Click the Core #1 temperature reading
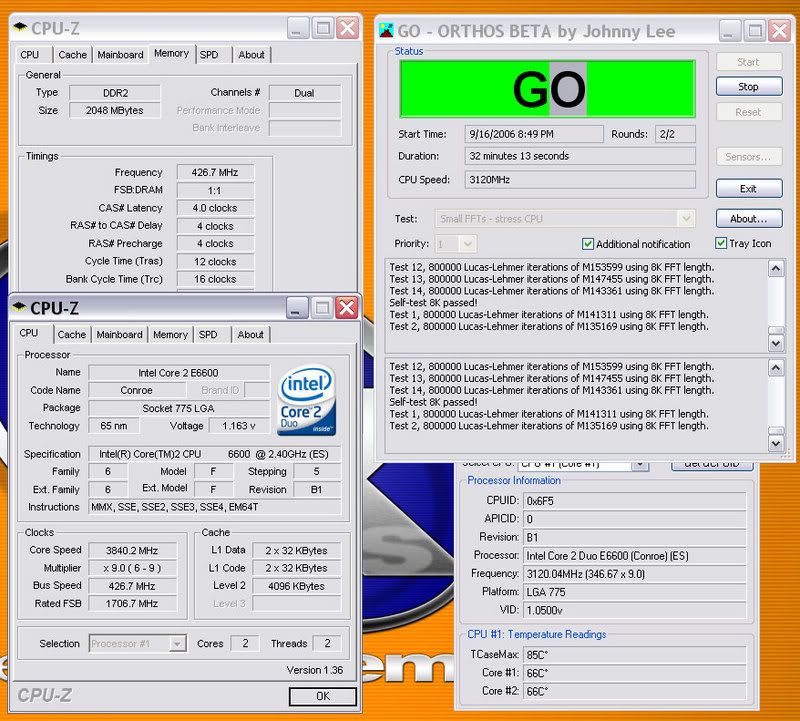The height and width of the screenshot is (721, 800). click(x=635, y=673)
